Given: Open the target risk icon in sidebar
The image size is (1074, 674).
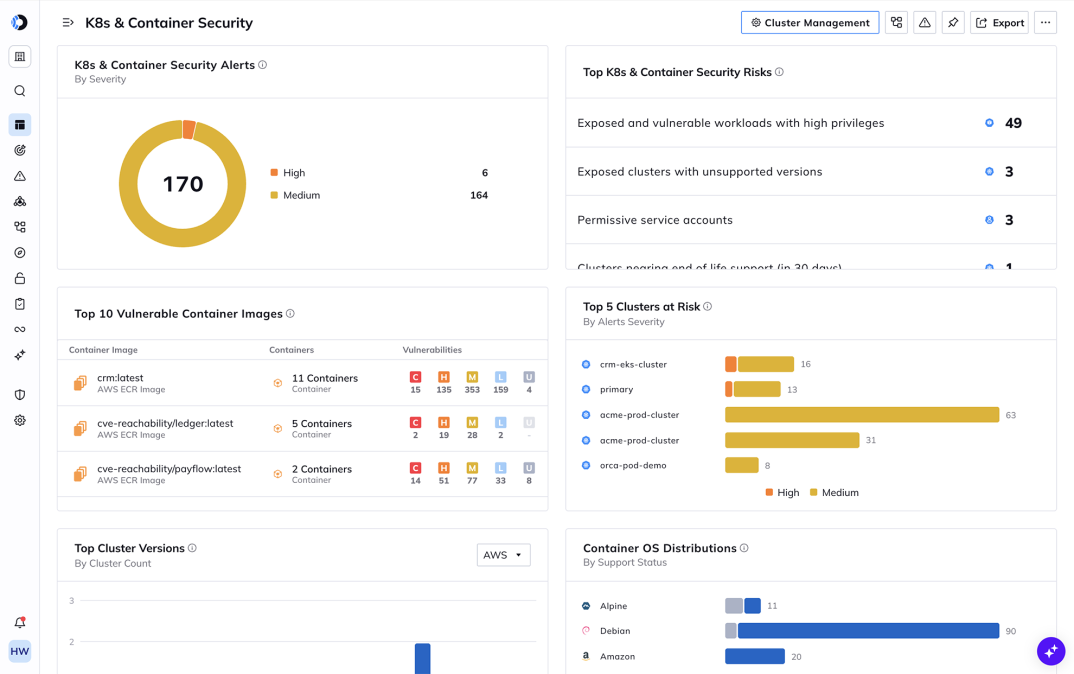Looking at the screenshot, I should pyautogui.click(x=20, y=150).
